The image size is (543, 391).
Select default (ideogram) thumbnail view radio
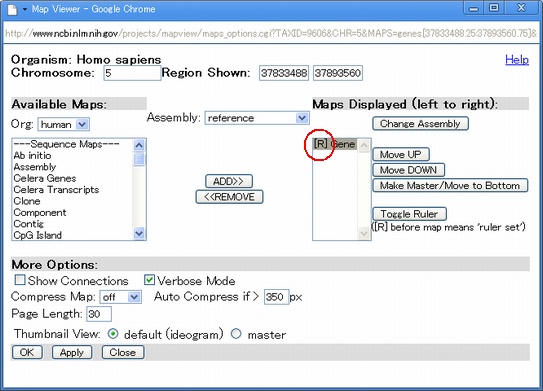tap(113, 334)
